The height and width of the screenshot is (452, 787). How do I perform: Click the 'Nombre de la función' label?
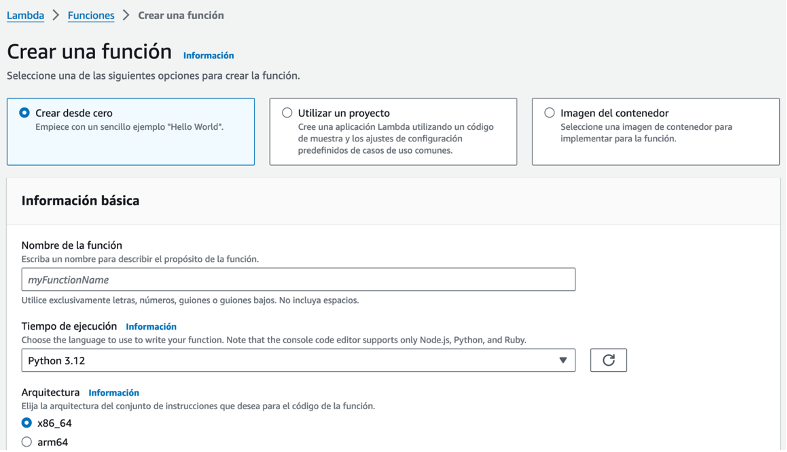click(x=72, y=245)
